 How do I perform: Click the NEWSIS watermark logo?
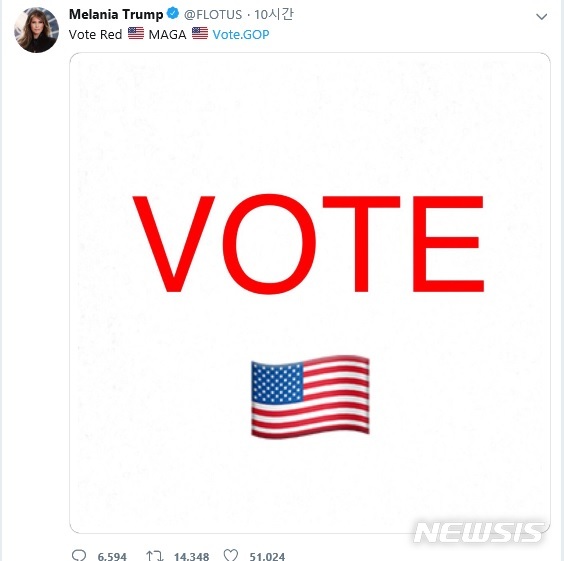pos(478,532)
